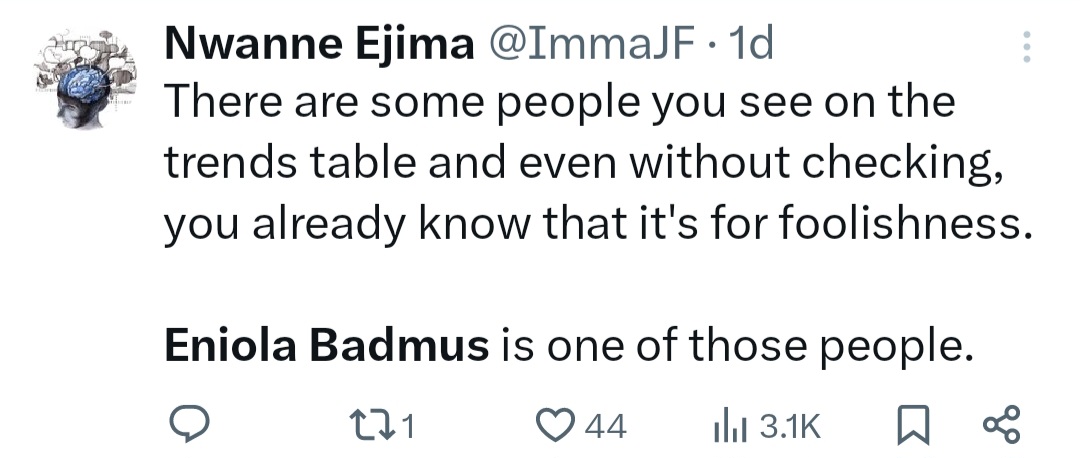Click the line ending with "for foolishness."
The image size is (1080, 458).
point(597,225)
